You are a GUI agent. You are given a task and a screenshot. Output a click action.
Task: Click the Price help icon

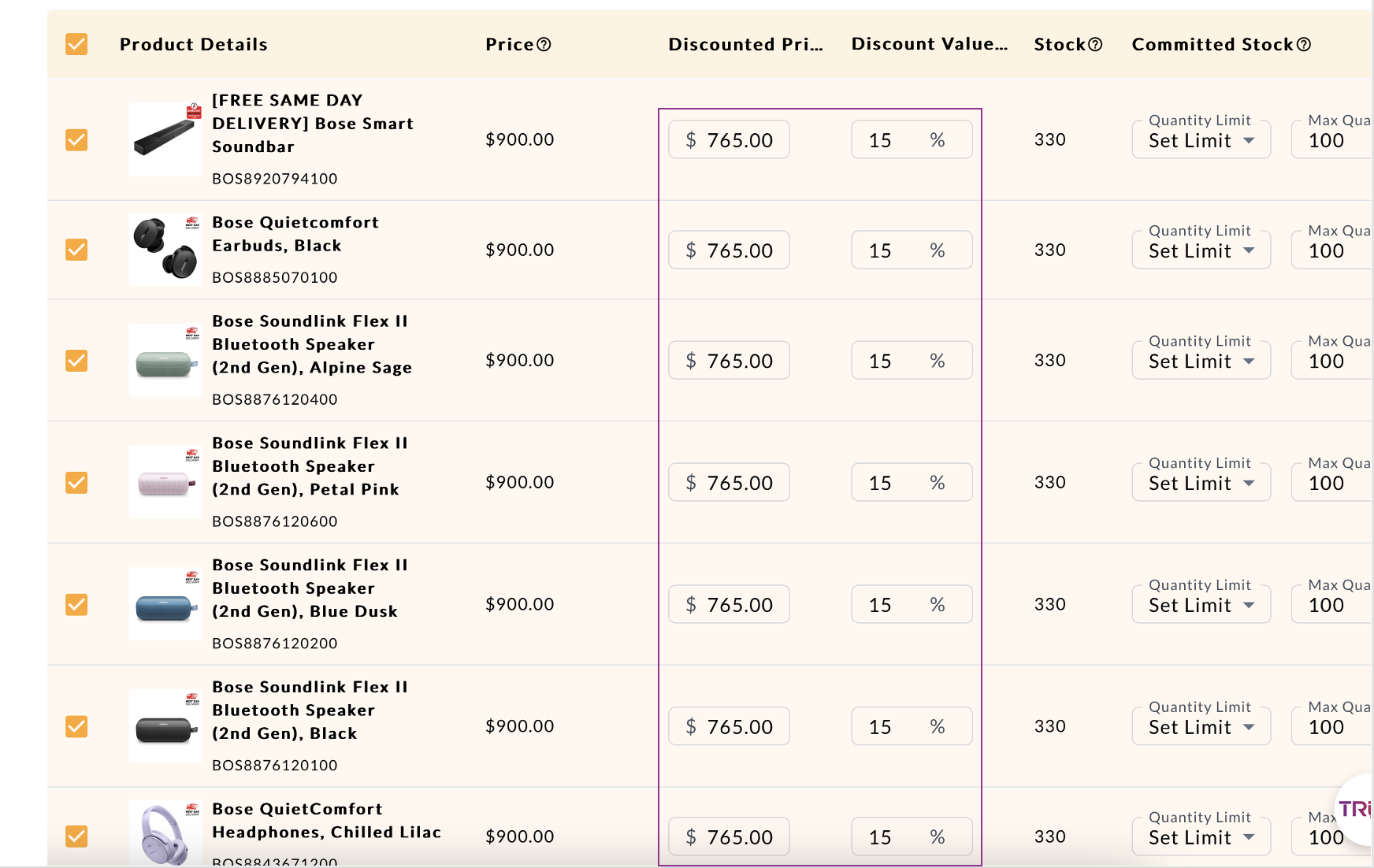pyautogui.click(x=544, y=45)
